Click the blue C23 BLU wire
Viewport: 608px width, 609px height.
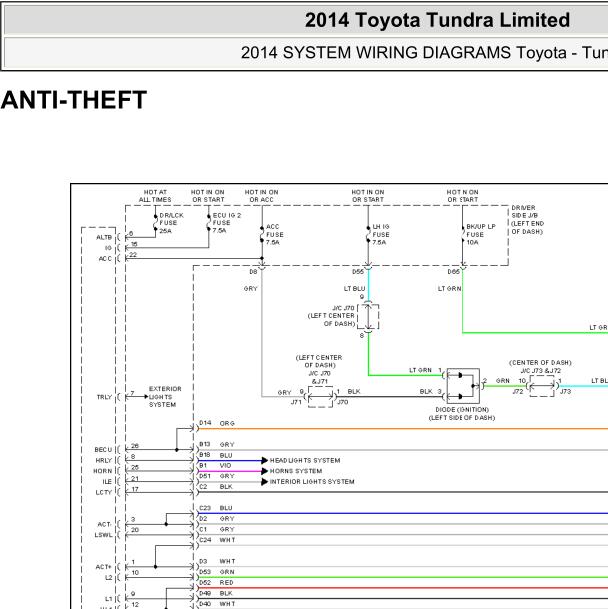click(x=402, y=513)
